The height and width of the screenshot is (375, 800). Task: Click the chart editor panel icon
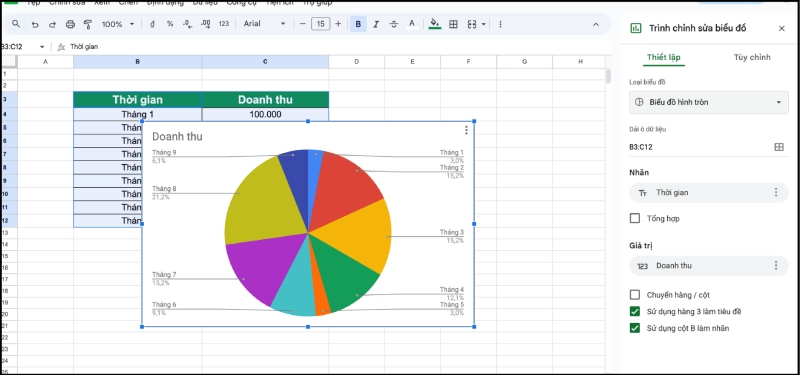point(636,28)
